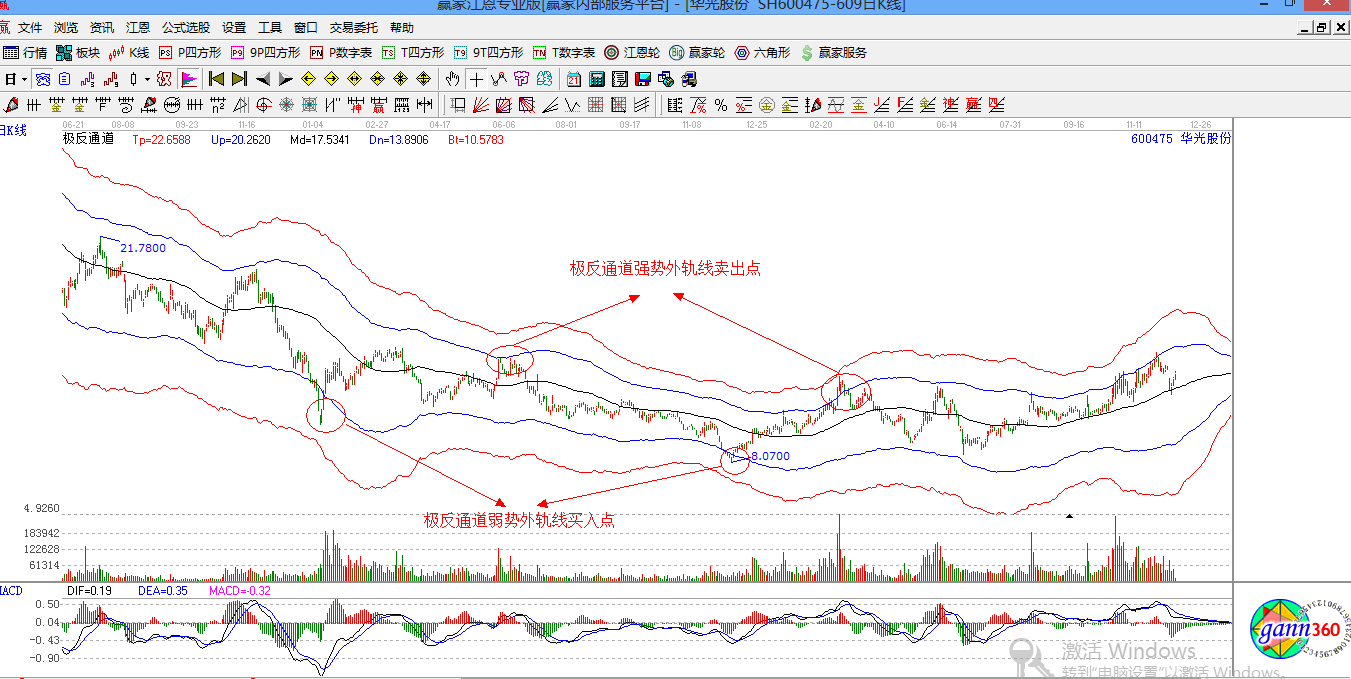Toggle the highlighted chart overlay button
This screenshot has height=679, width=1351.
tap(42, 79)
